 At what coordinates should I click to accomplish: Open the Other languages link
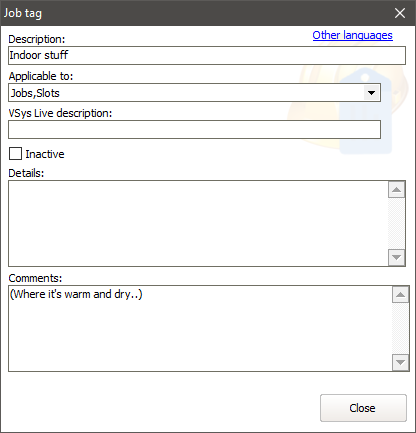(x=352, y=35)
